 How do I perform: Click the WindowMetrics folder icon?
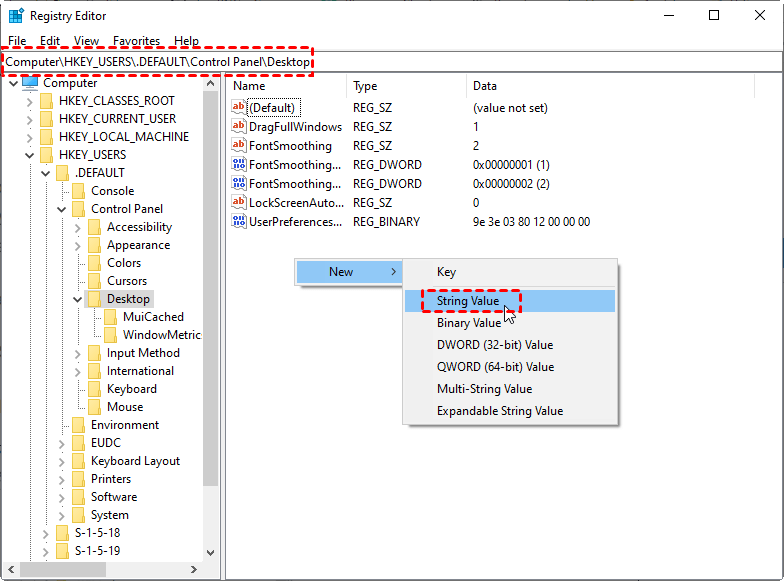coord(110,335)
